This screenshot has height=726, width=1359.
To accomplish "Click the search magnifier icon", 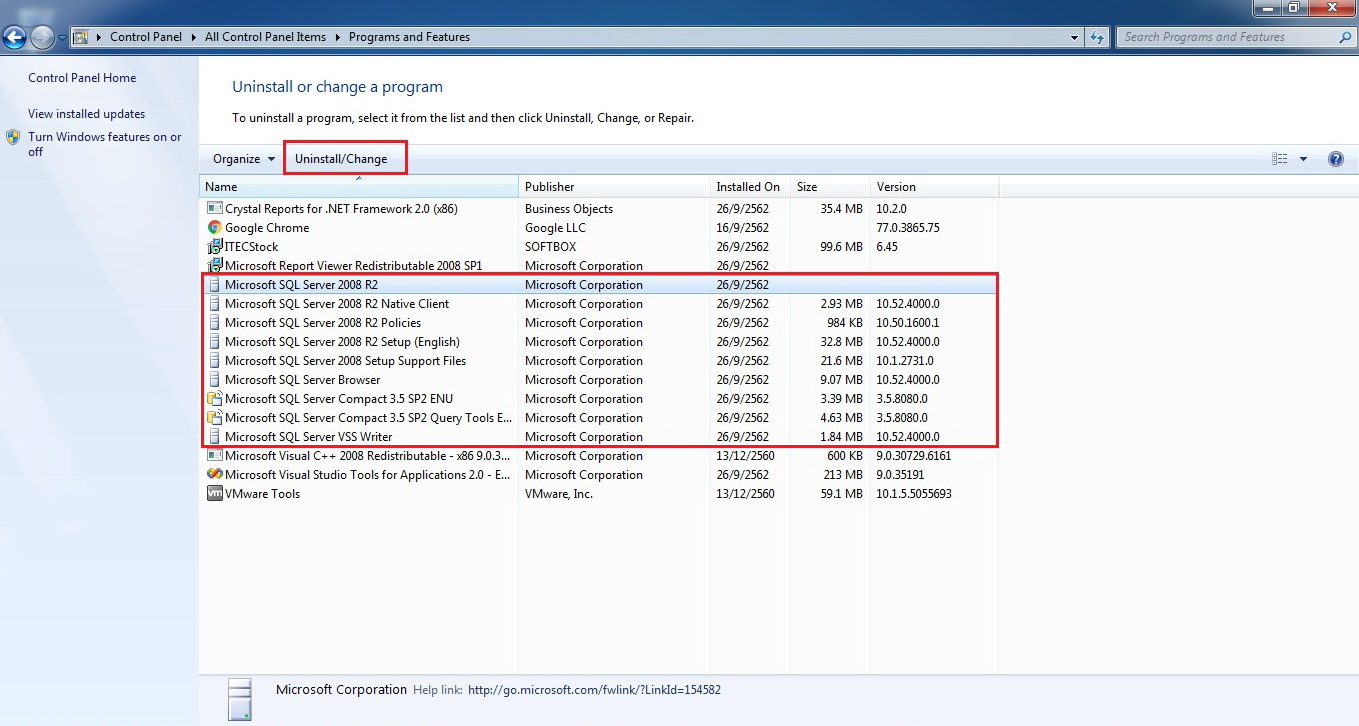I will point(1345,37).
